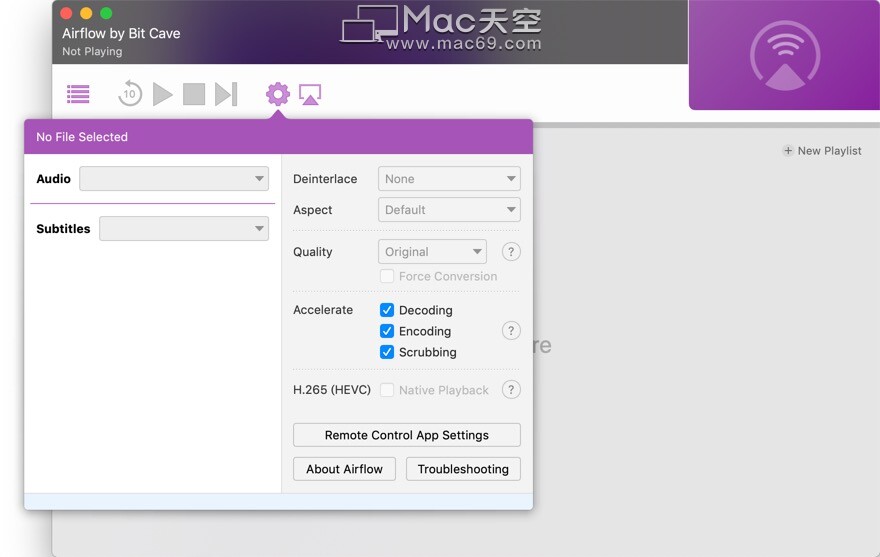Click the rewind 10 seconds icon

click(130, 94)
